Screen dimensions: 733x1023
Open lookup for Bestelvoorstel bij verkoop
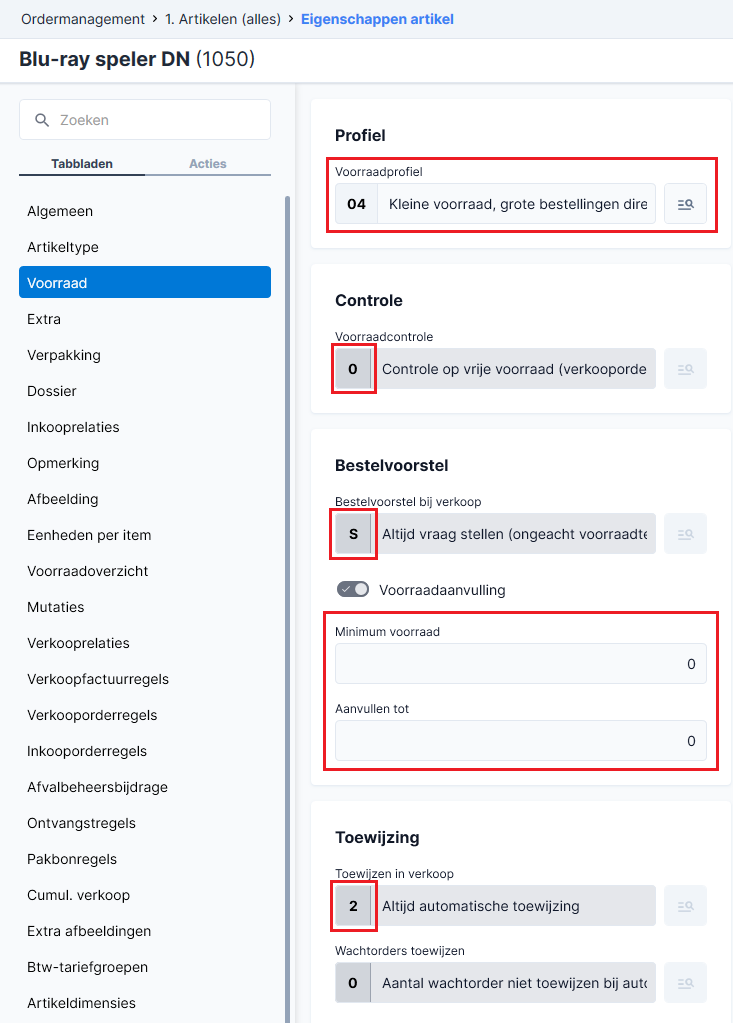(x=685, y=534)
